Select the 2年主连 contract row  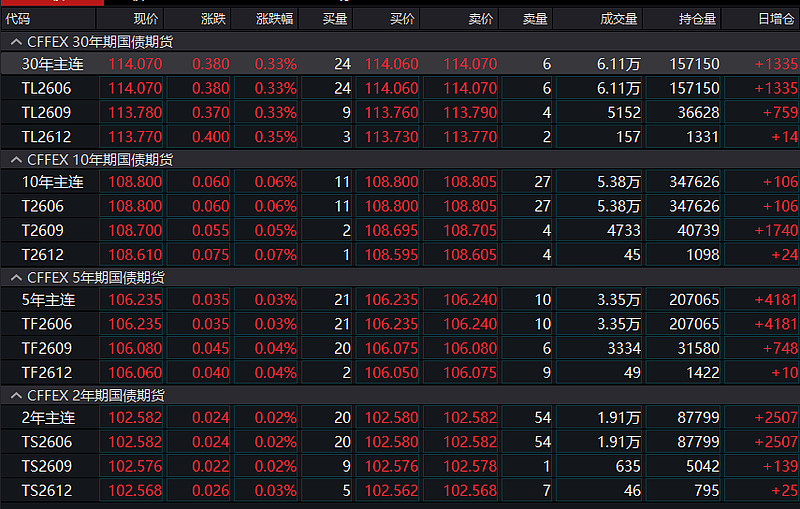click(x=400, y=417)
